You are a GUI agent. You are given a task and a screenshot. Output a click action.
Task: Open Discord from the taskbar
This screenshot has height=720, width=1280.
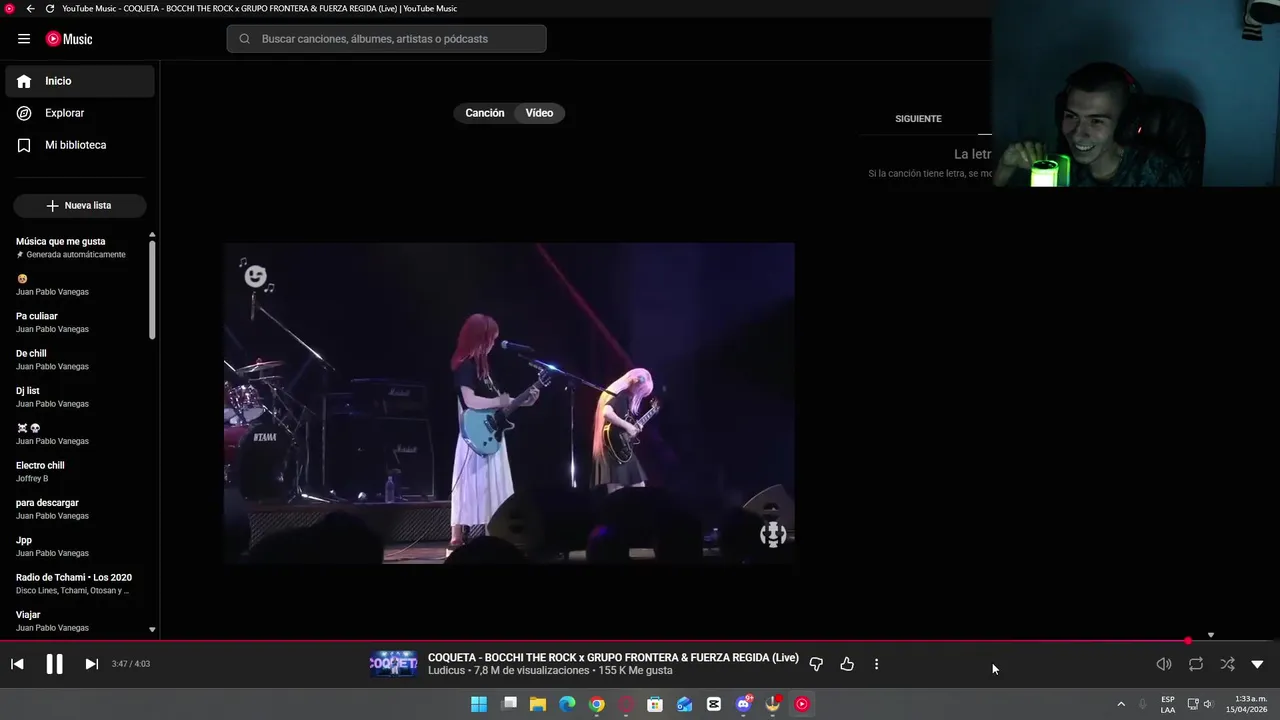coord(743,704)
